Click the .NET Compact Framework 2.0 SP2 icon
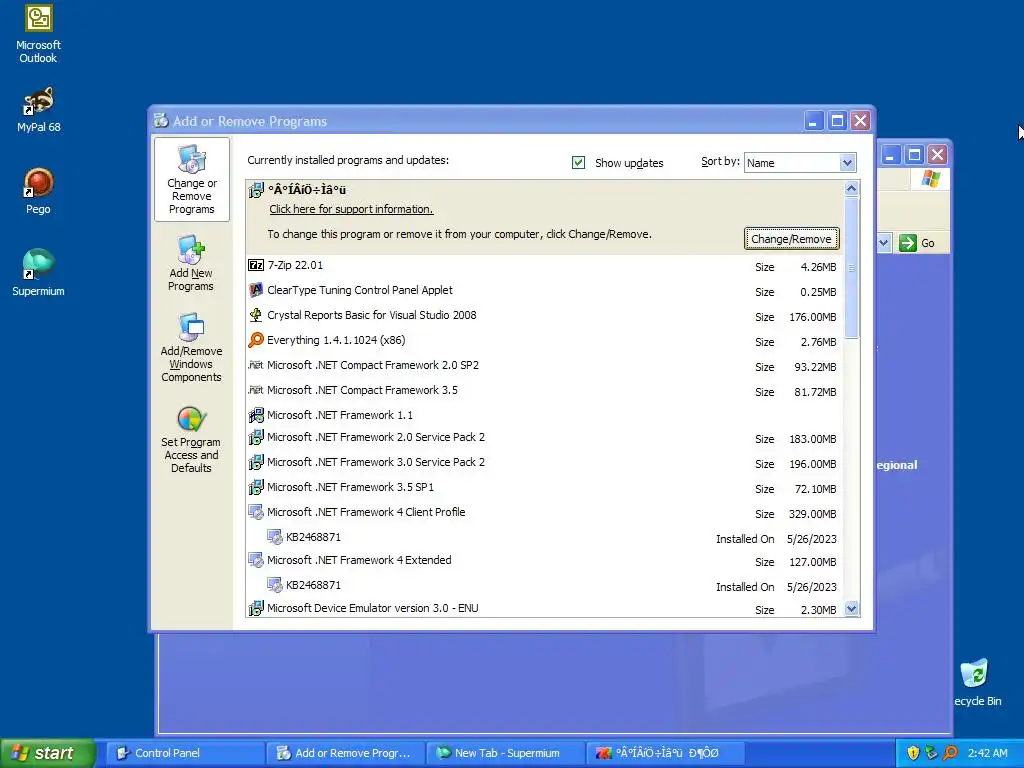This screenshot has height=768, width=1024. [x=255, y=365]
